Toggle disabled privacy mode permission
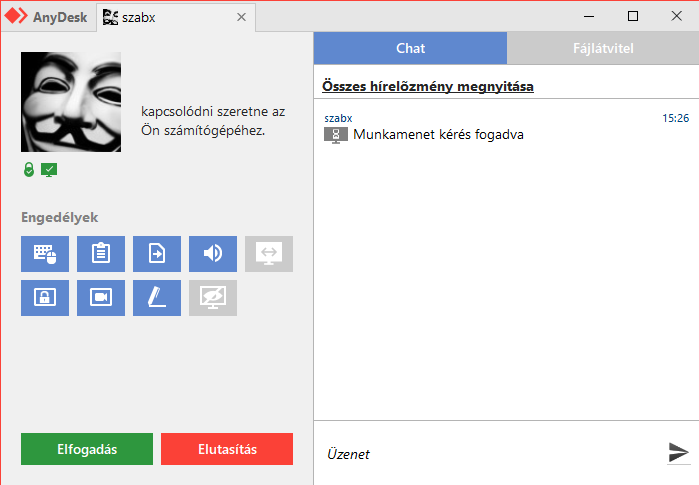The image size is (699, 485). [x=213, y=298]
